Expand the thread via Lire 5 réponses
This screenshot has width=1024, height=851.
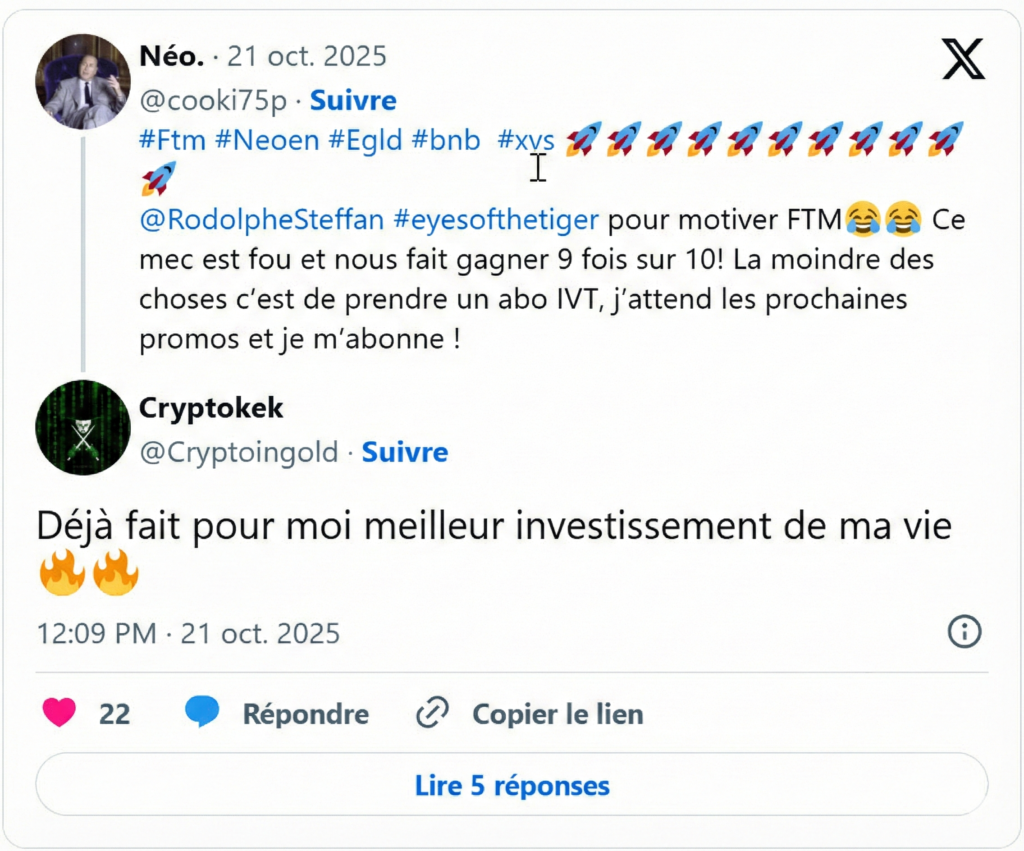point(511,786)
